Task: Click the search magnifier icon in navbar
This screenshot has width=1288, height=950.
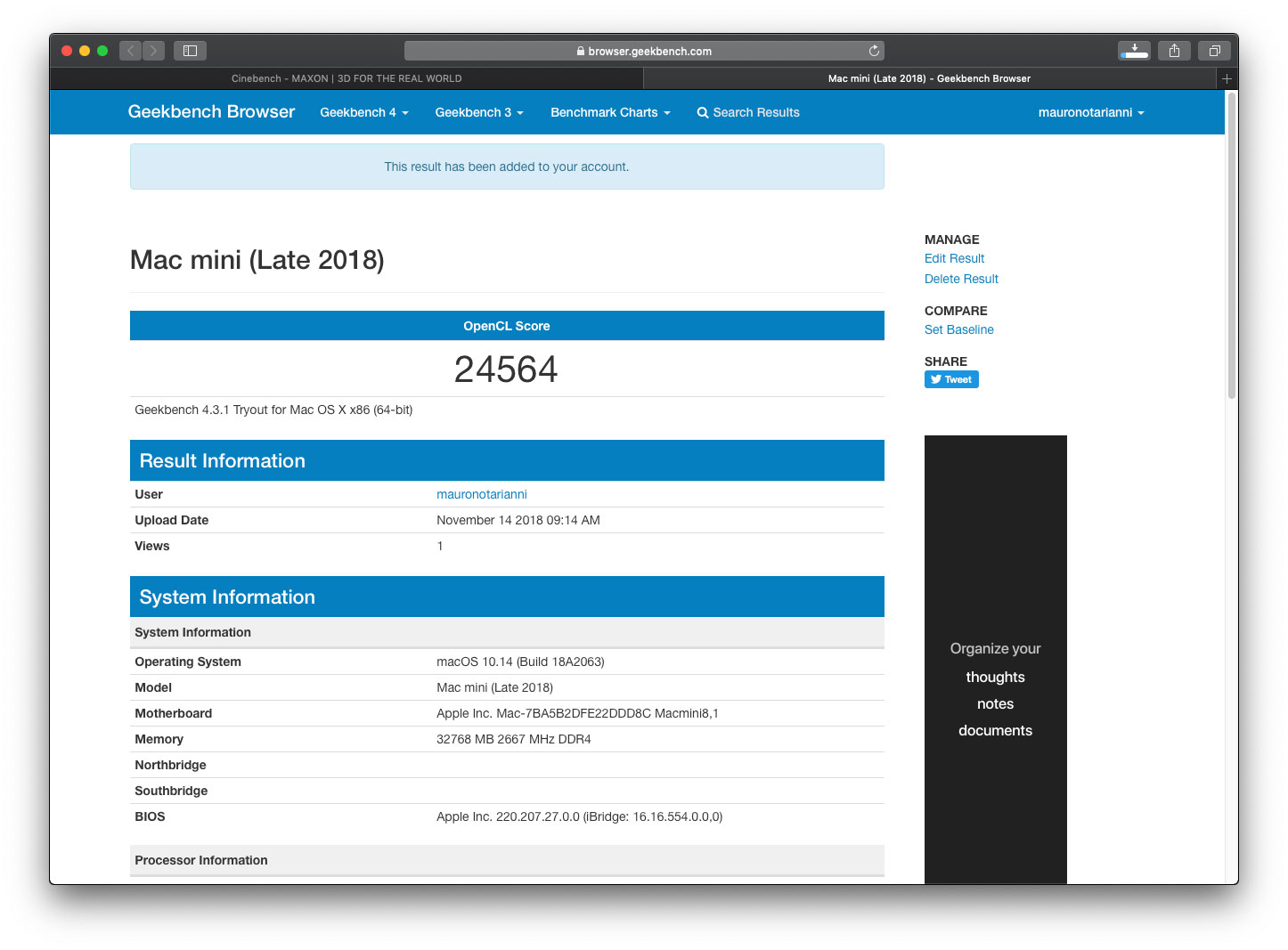Action: (703, 113)
